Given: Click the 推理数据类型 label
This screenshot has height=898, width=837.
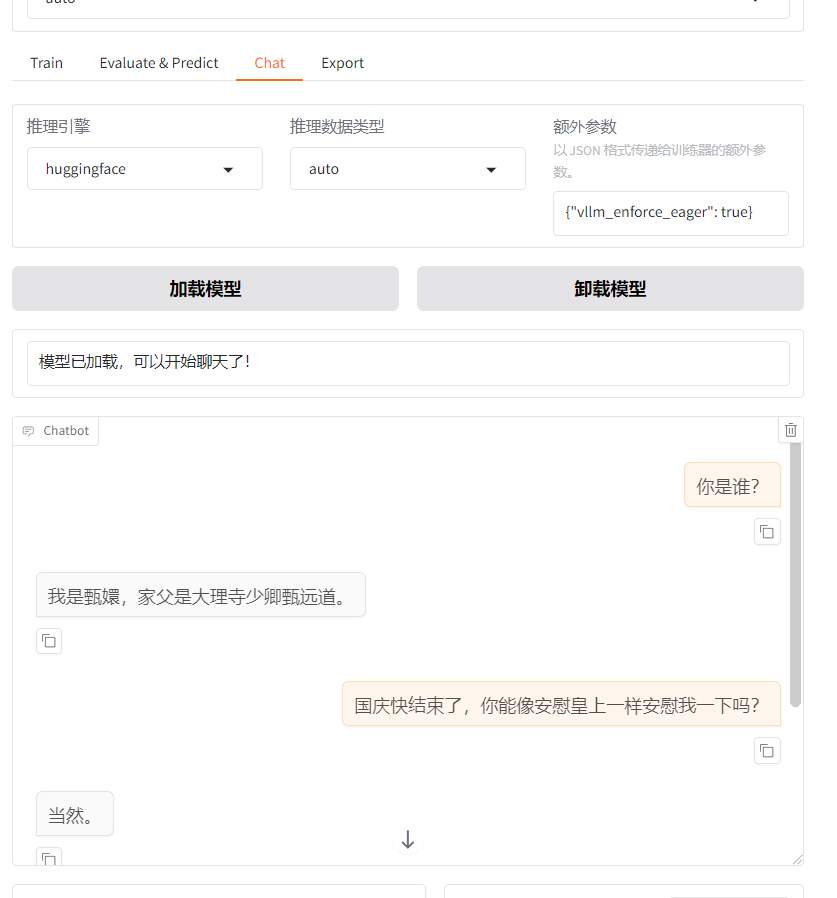Looking at the screenshot, I should pos(337,127).
